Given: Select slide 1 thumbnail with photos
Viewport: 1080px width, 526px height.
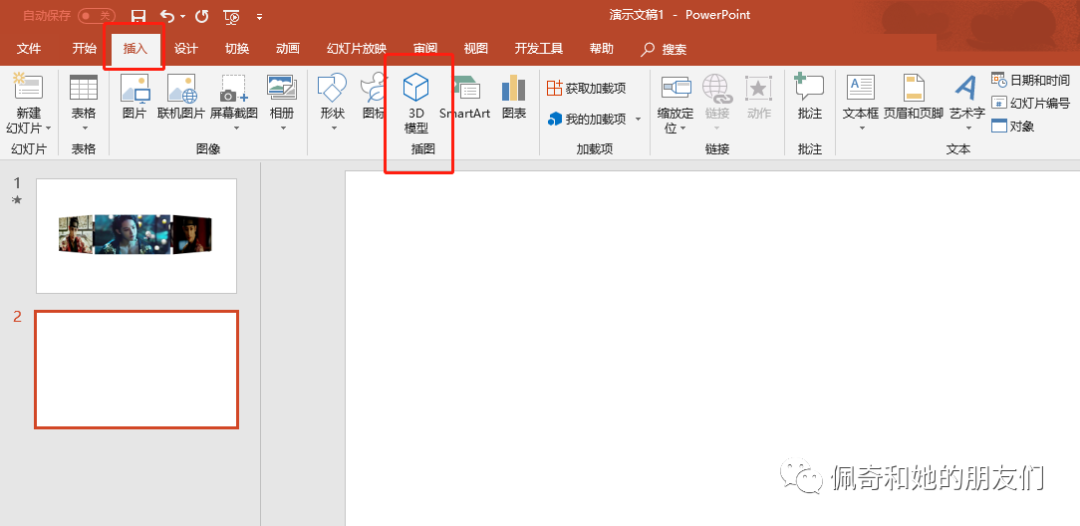Looking at the screenshot, I should click(136, 236).
